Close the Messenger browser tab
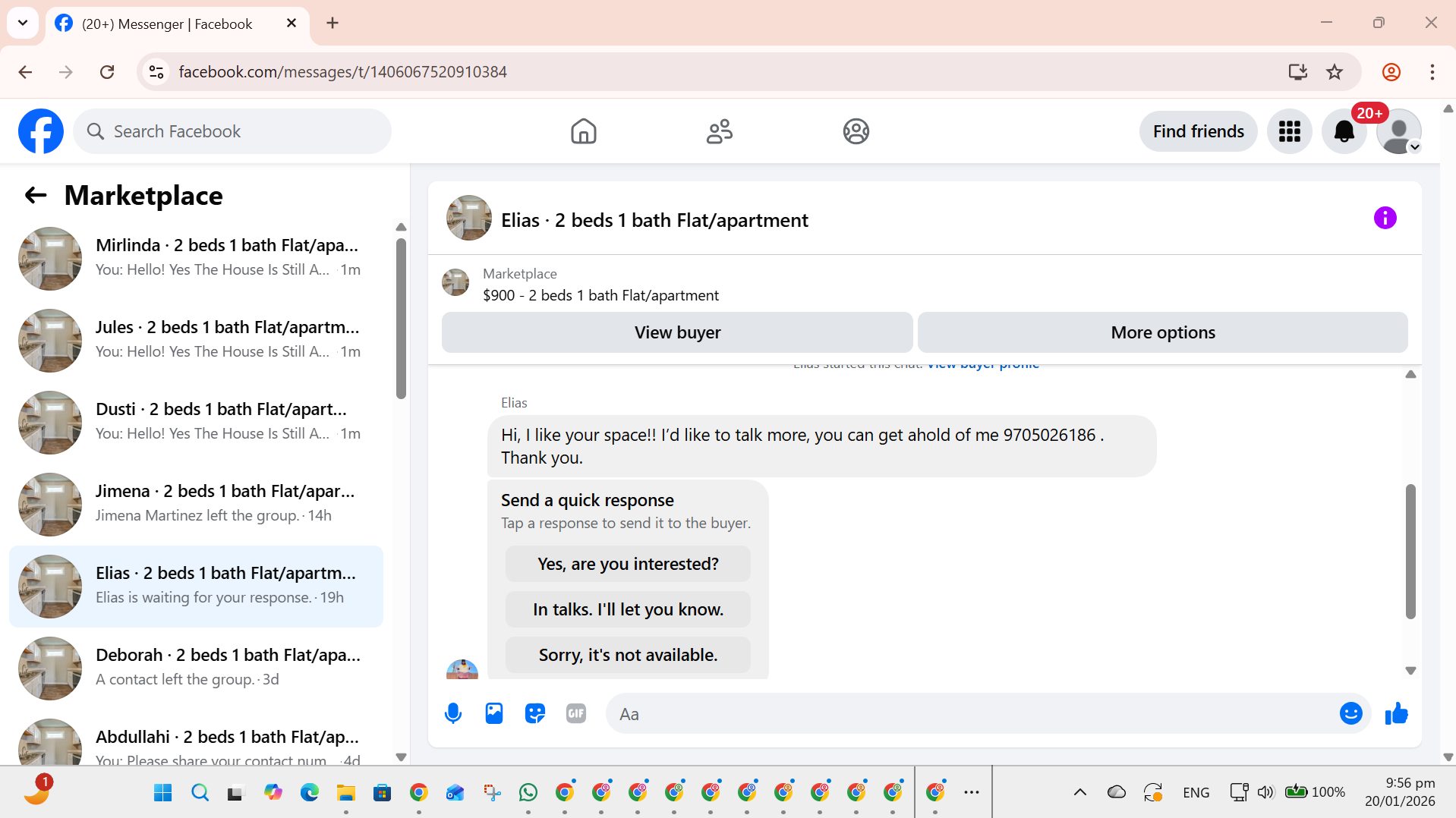The width and height of the screenshot is (1456, 818). (292, 24)
